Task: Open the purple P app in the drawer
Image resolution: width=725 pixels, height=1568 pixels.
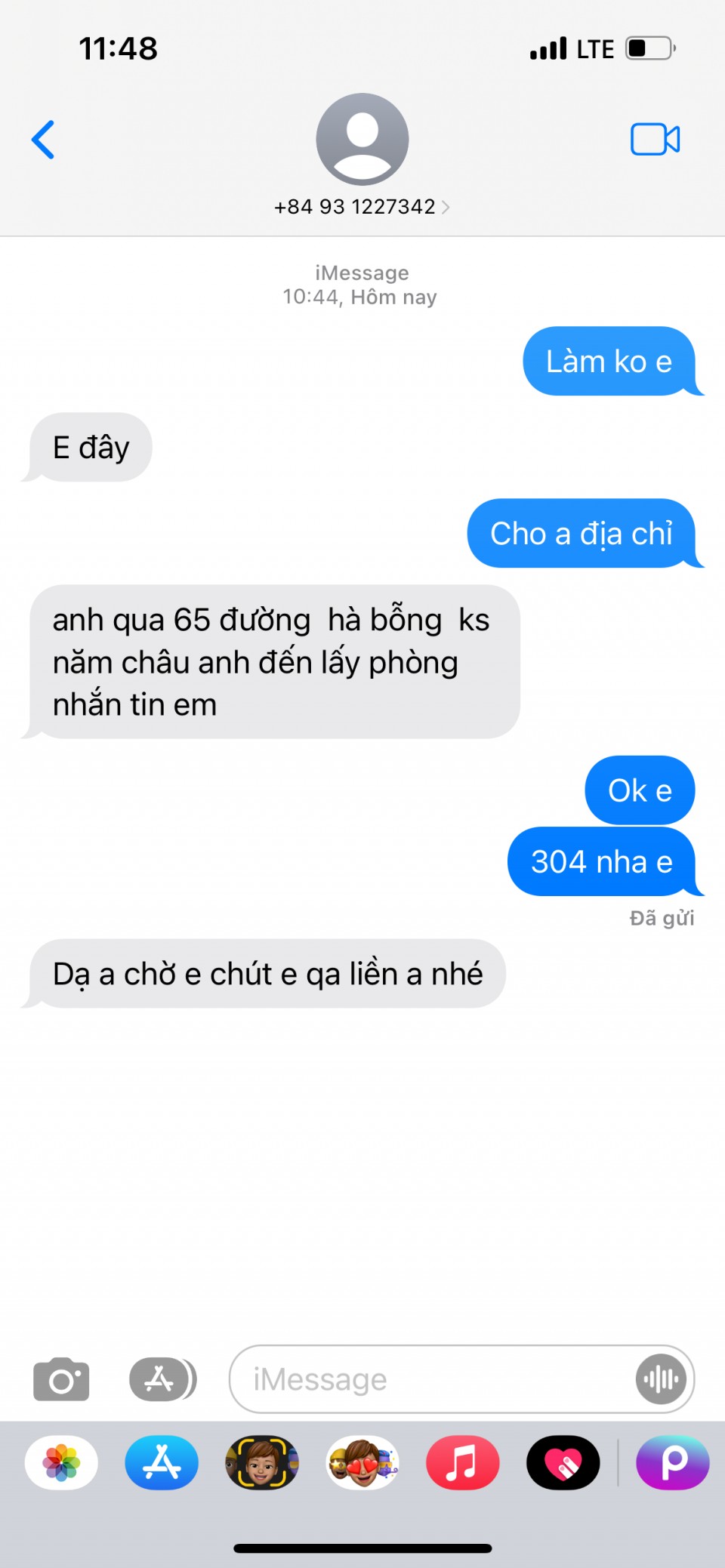Action: point(673,1462)
